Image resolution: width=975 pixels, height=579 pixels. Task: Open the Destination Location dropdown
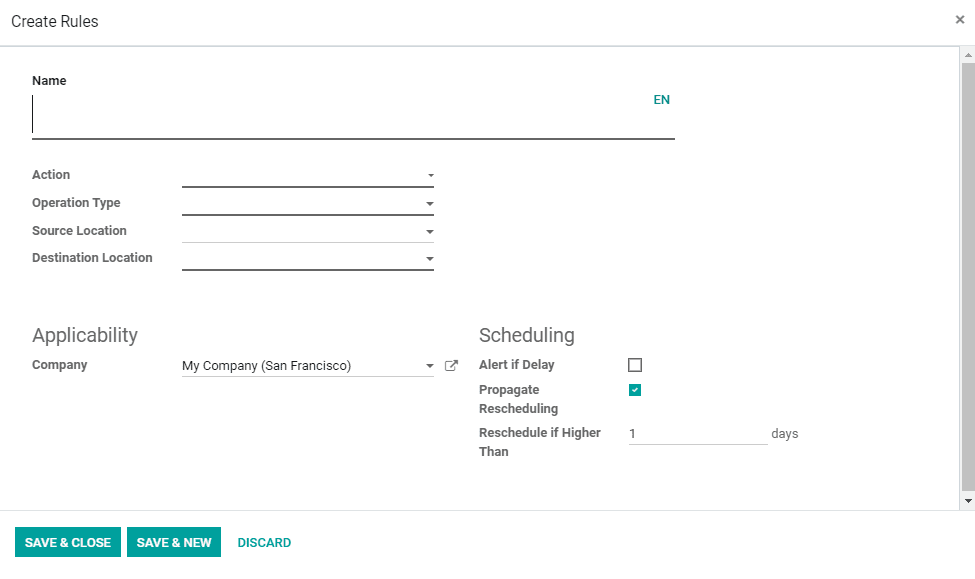click(x=430, y=259)
